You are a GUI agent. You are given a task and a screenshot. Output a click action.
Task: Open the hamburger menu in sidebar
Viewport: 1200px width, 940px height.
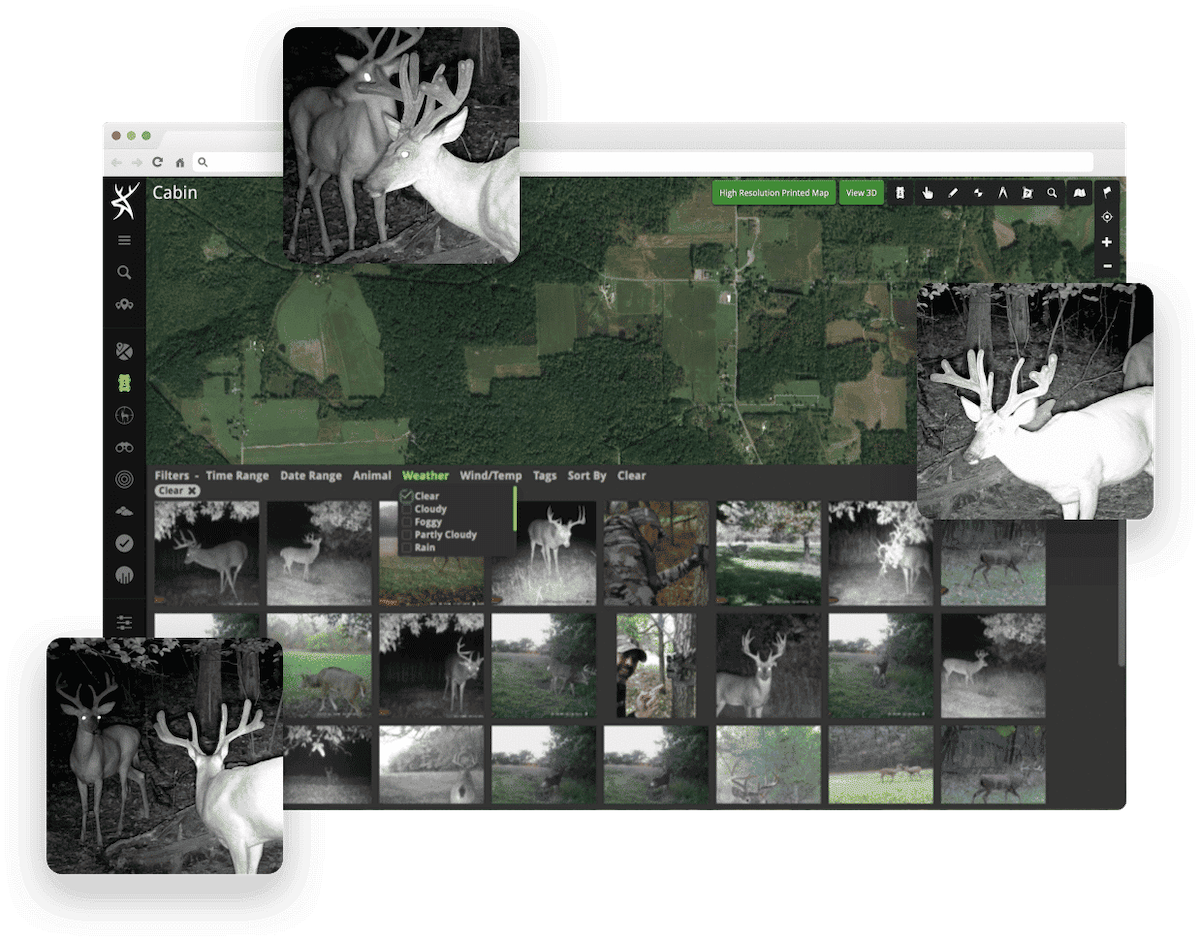[x=125, y=240]
